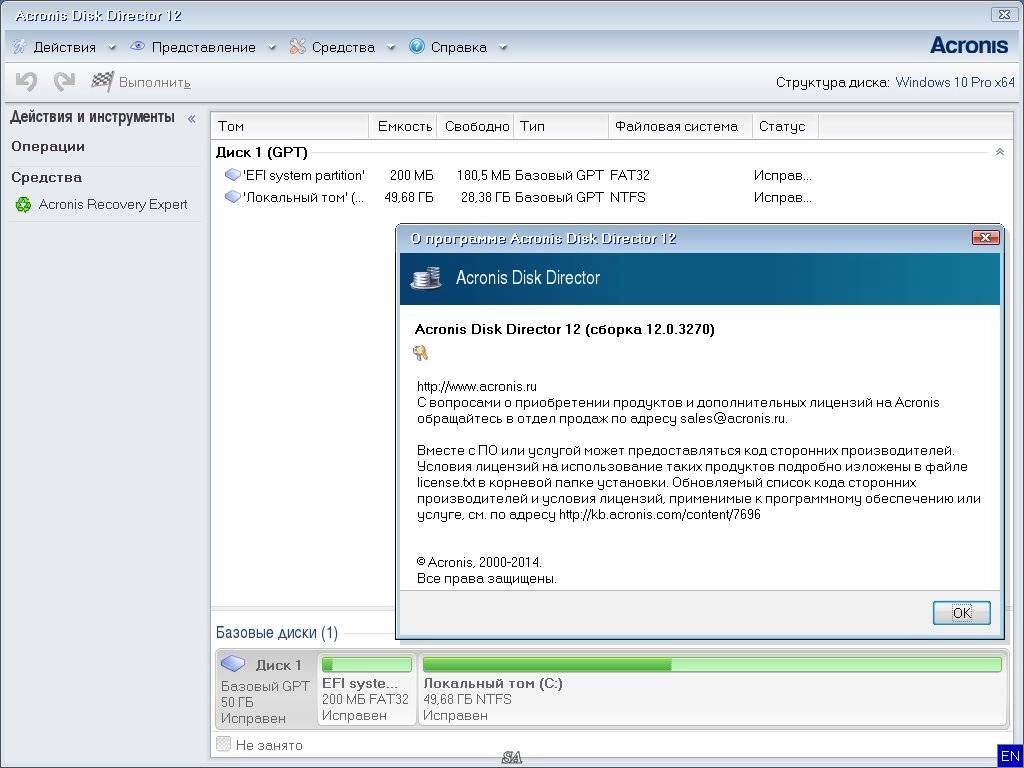Collapse the Диск 1 (GPT) group
Image resolution: width=1024 pixels, height=768 pixels.
999,152
